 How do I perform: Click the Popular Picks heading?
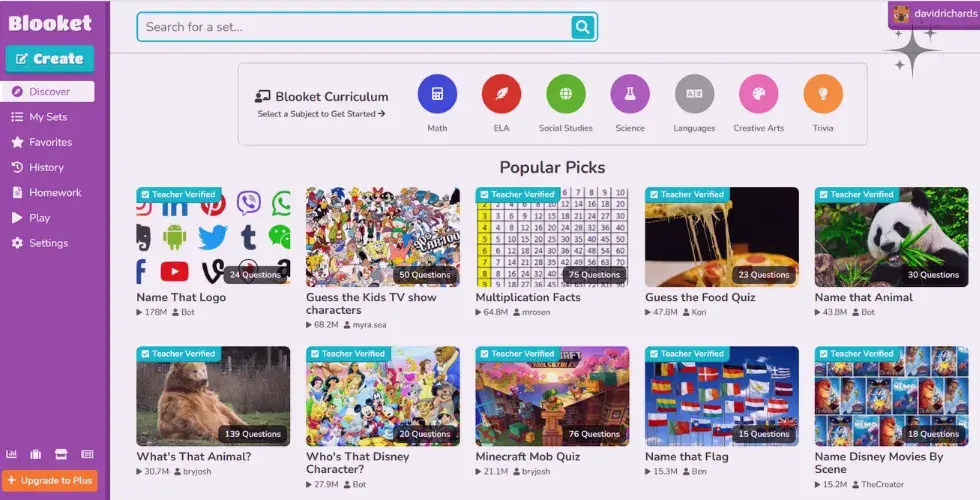pos(552,168)
